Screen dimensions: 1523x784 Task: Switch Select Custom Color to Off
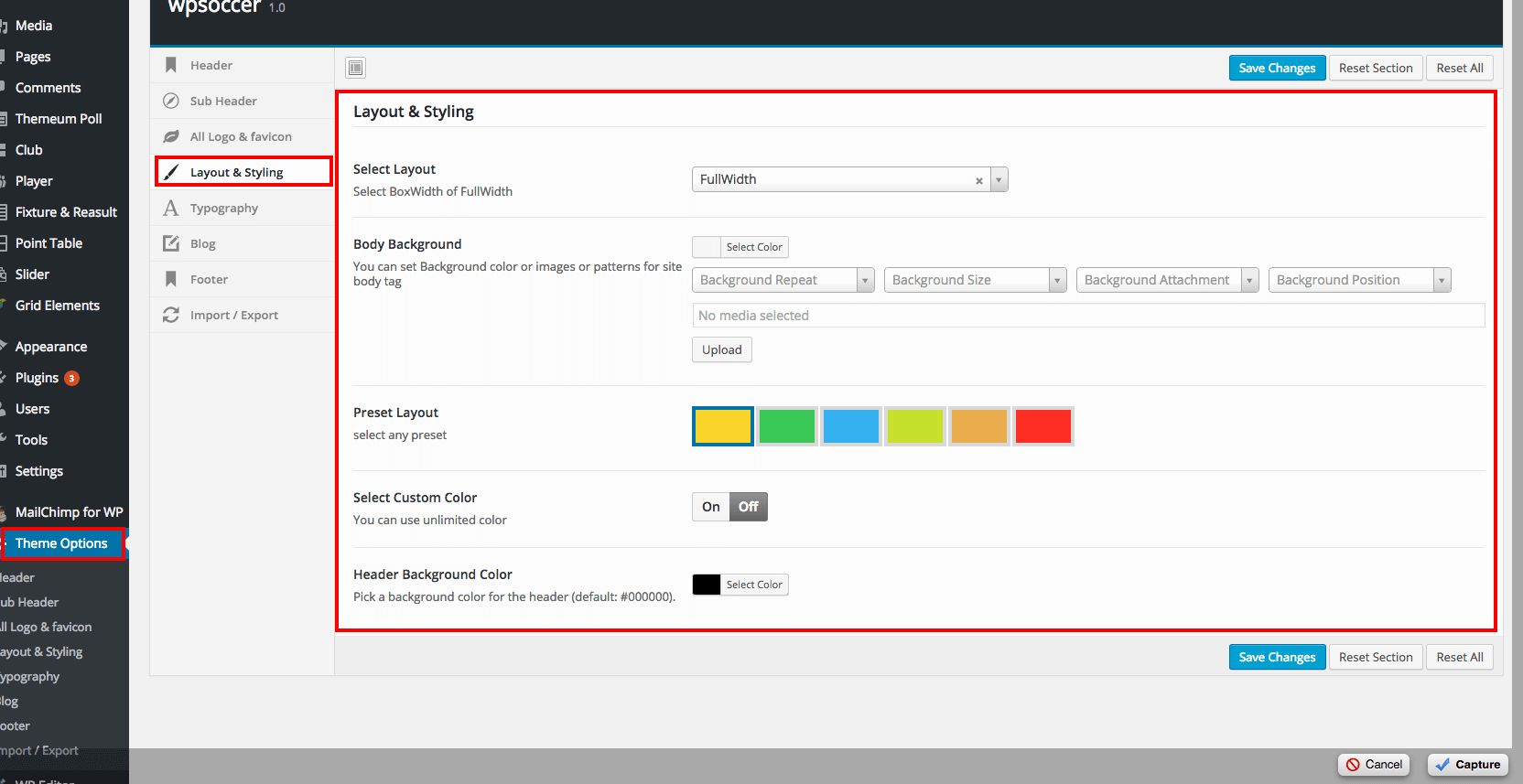(748, 507)
